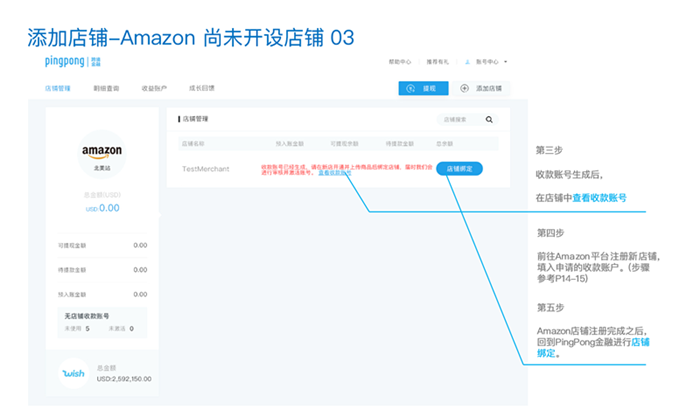Click the pingpong logo
Viewport: 700px width, 409px height.
73,61
